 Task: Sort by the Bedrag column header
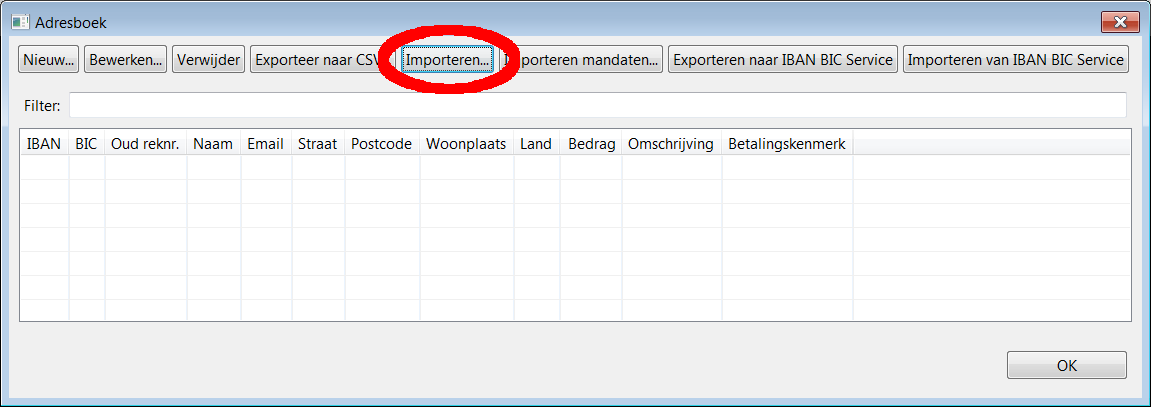click(x=591, y=144)
